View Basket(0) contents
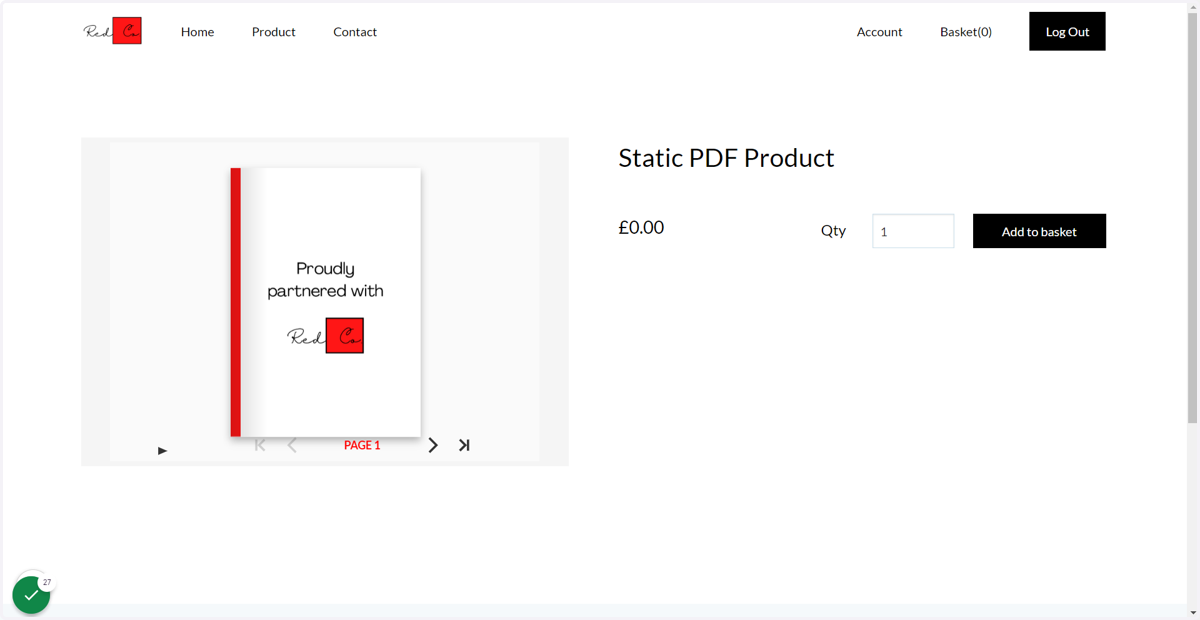The height and width of the screenshot is (620, 1200). coord(966,32)
